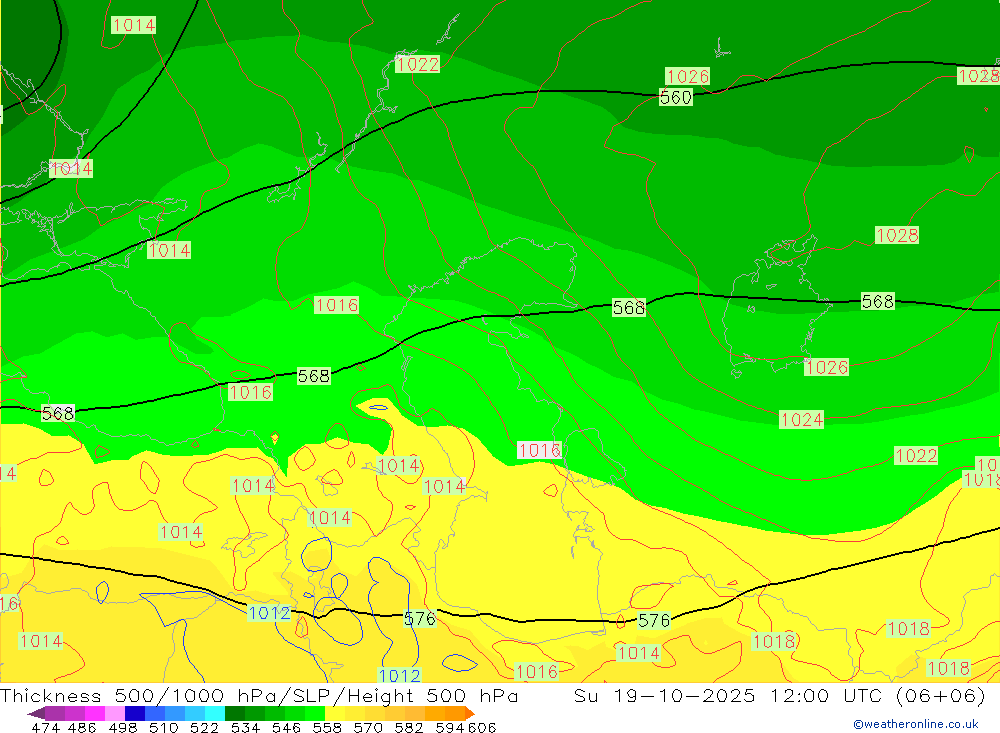Click the legend value 474
The width and height of the screenshot is (1000, 733).
point(45,727)
